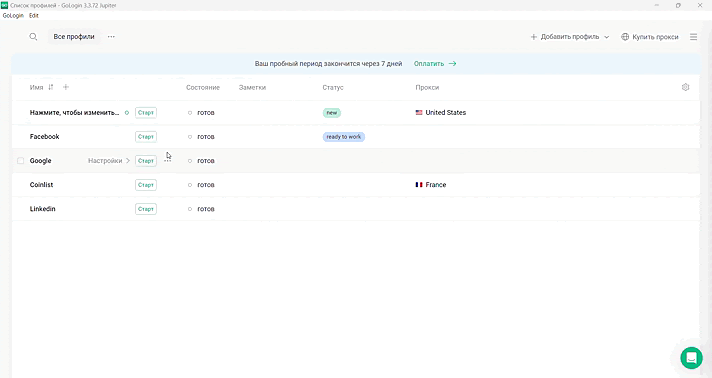This screenshot has width=712, height=378.
Task: Click 'готов' state in Linkedin row
Action: pos(206,209)
